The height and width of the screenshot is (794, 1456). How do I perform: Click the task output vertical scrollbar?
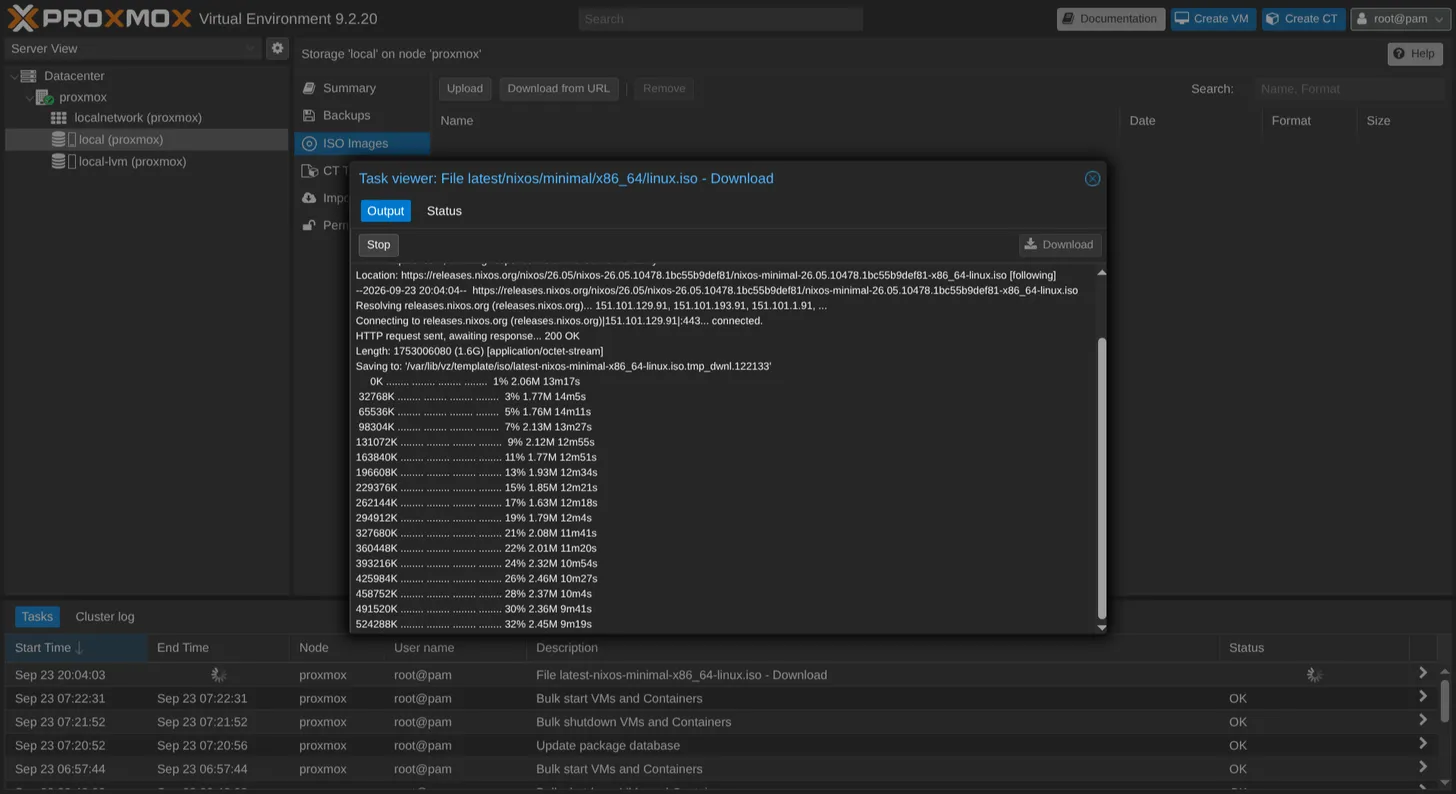[x=1102, y=478]
